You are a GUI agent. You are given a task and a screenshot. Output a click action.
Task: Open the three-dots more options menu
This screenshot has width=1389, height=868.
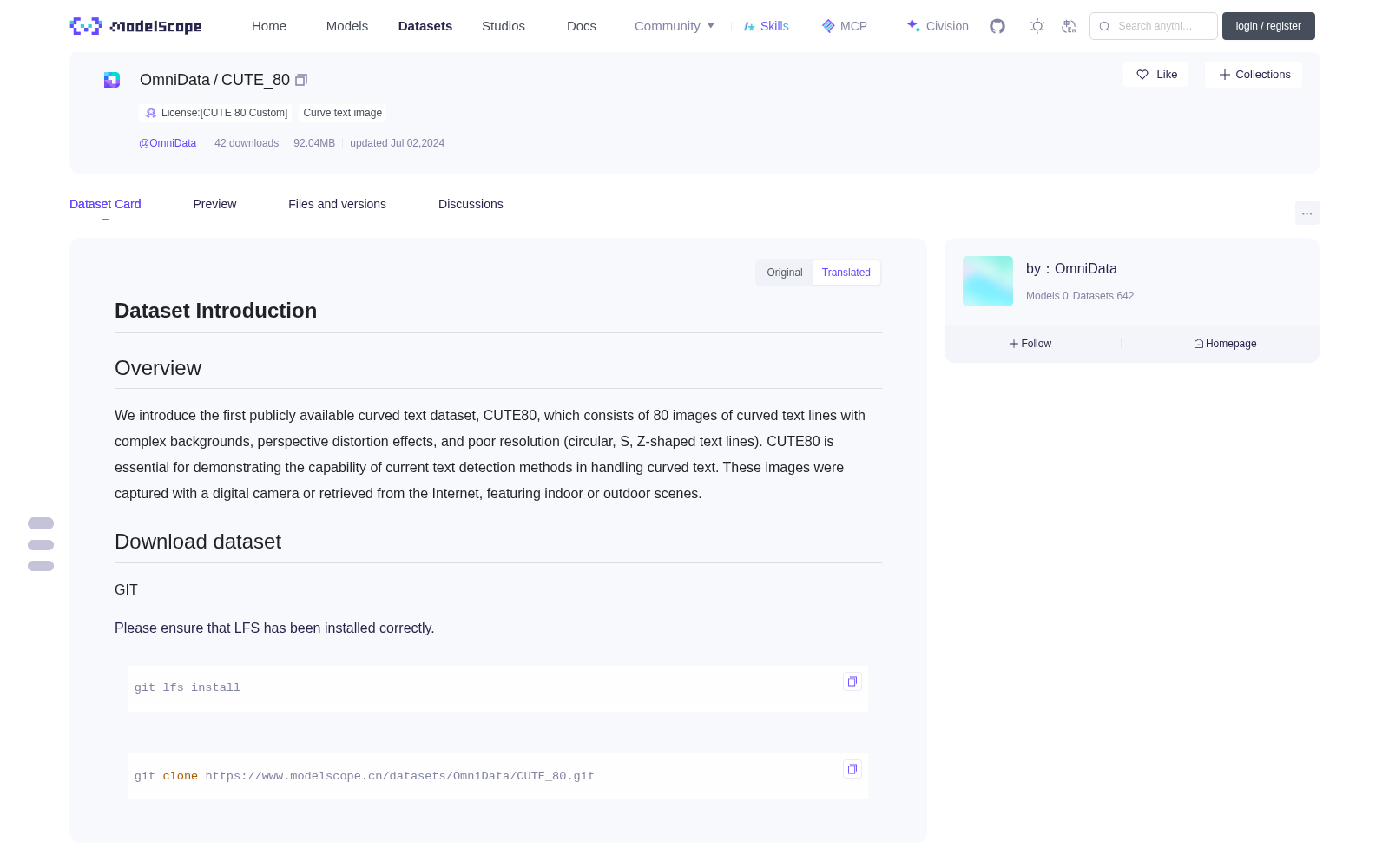1307,213
